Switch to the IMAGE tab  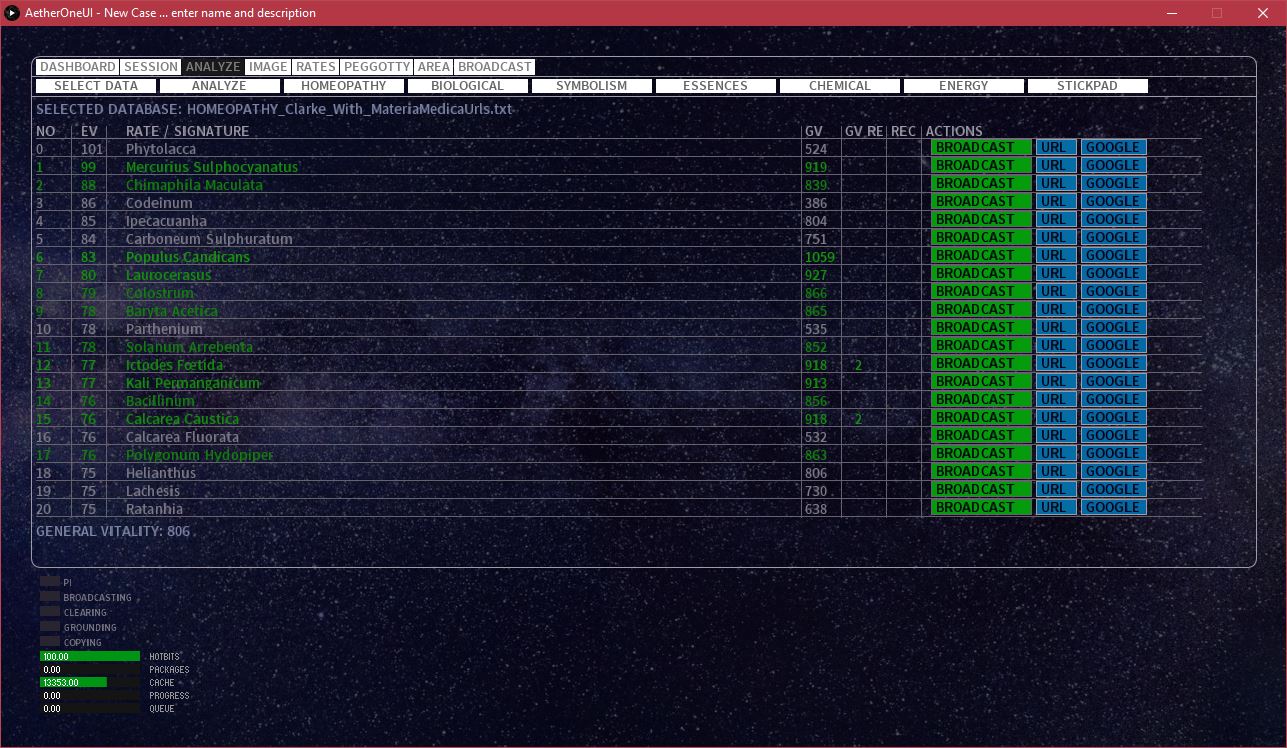coord(268,66)
